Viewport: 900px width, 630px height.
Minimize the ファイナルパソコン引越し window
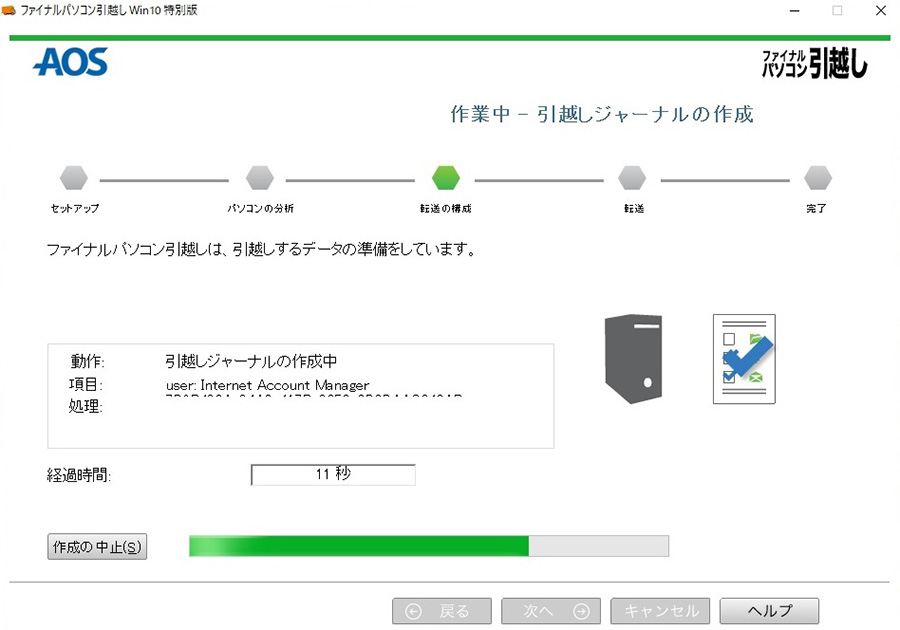click(x=794, y=11)
